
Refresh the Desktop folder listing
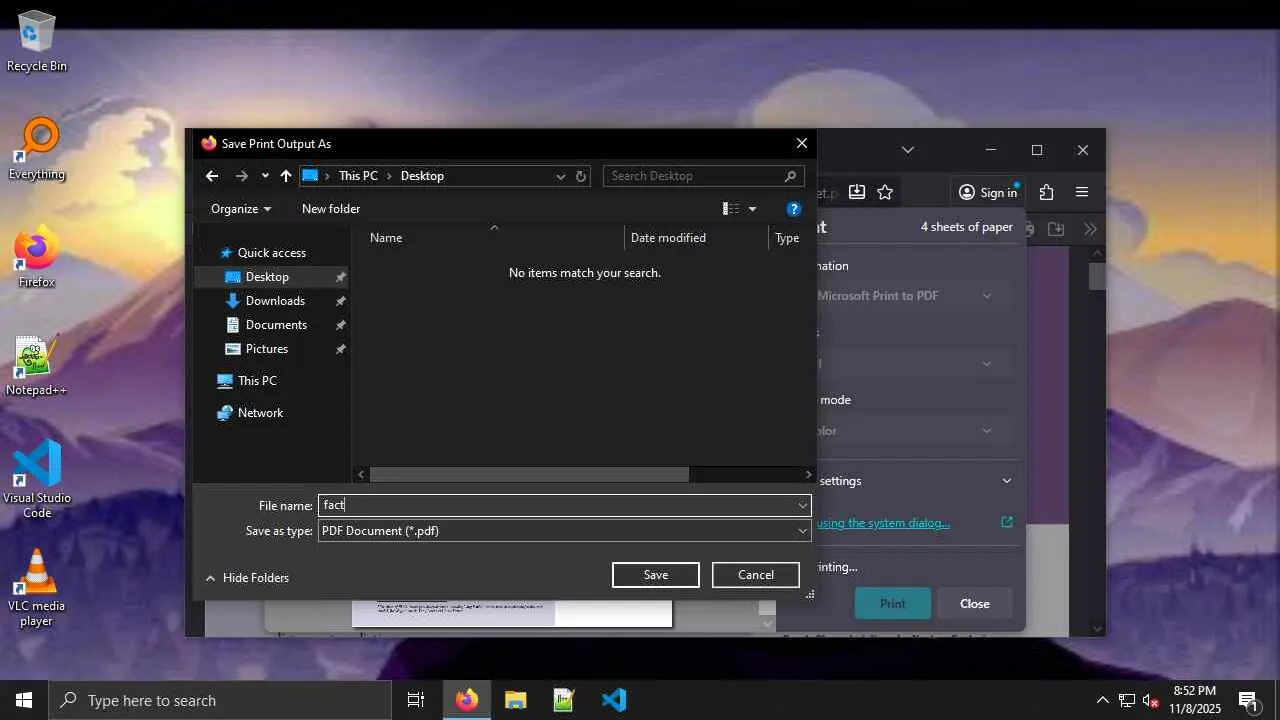[x=581, y=176]
